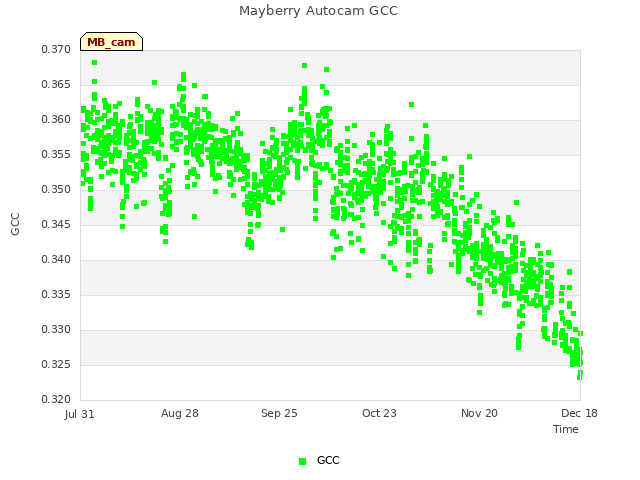This screenshot has height=480, width=640.
Task: Click the 0.330 y-axis value
Action: tap(56, 329)
